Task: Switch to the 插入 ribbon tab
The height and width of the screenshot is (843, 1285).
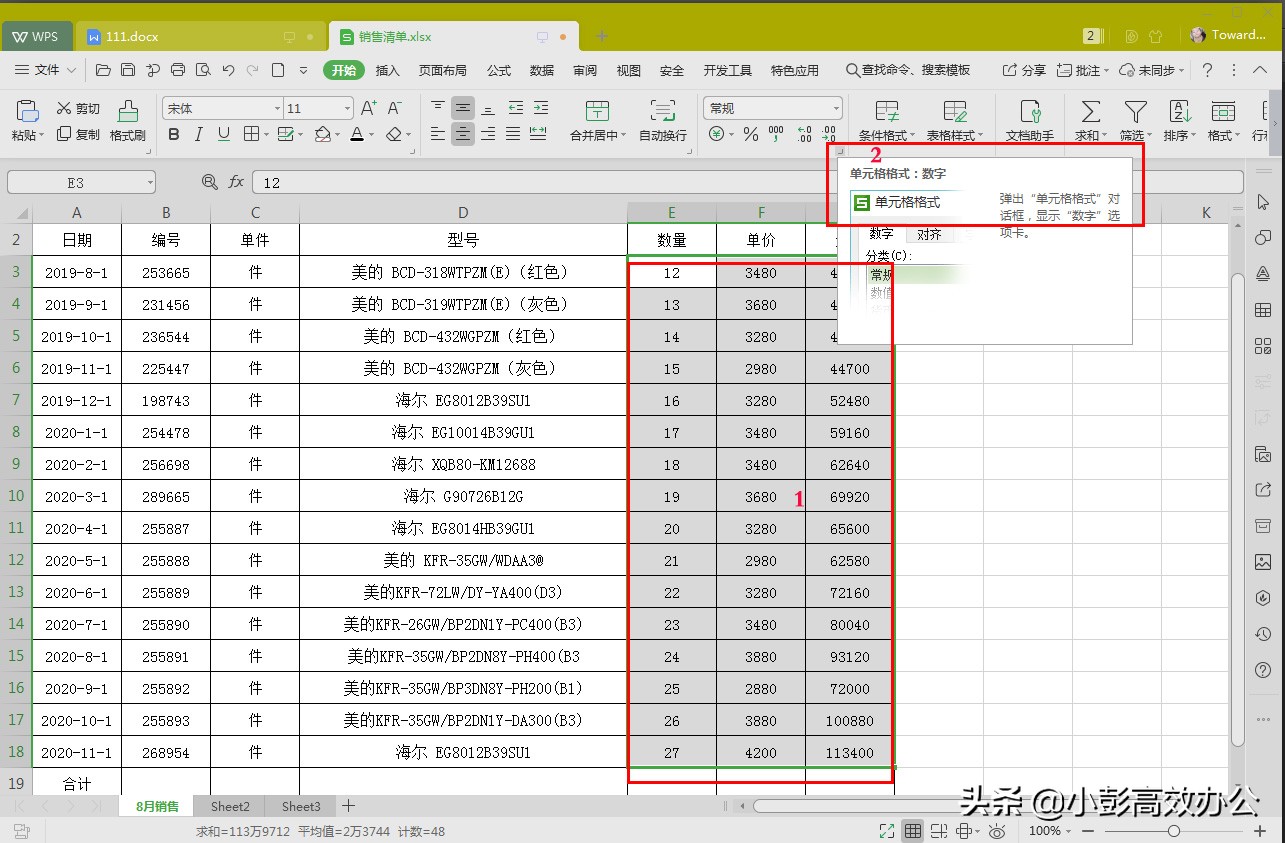Action: point(389,70)
